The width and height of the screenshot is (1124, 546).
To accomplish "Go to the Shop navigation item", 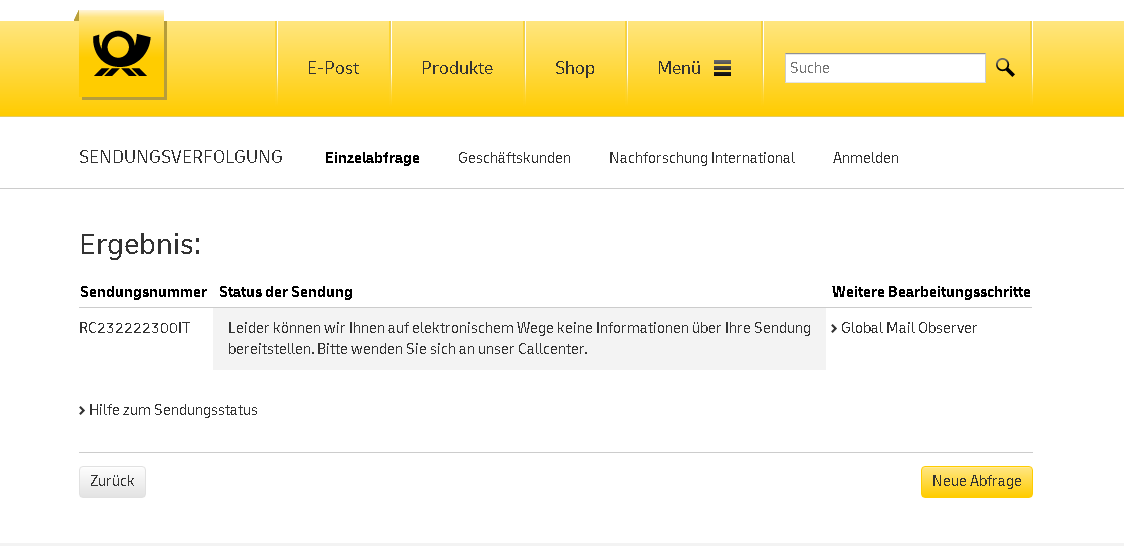I will point(575,68).
